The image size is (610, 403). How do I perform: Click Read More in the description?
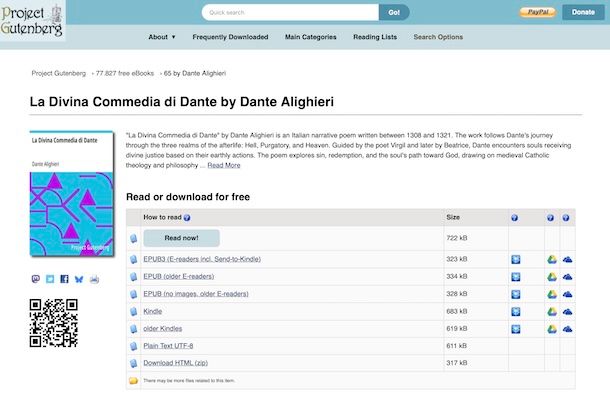pos(224,165)
